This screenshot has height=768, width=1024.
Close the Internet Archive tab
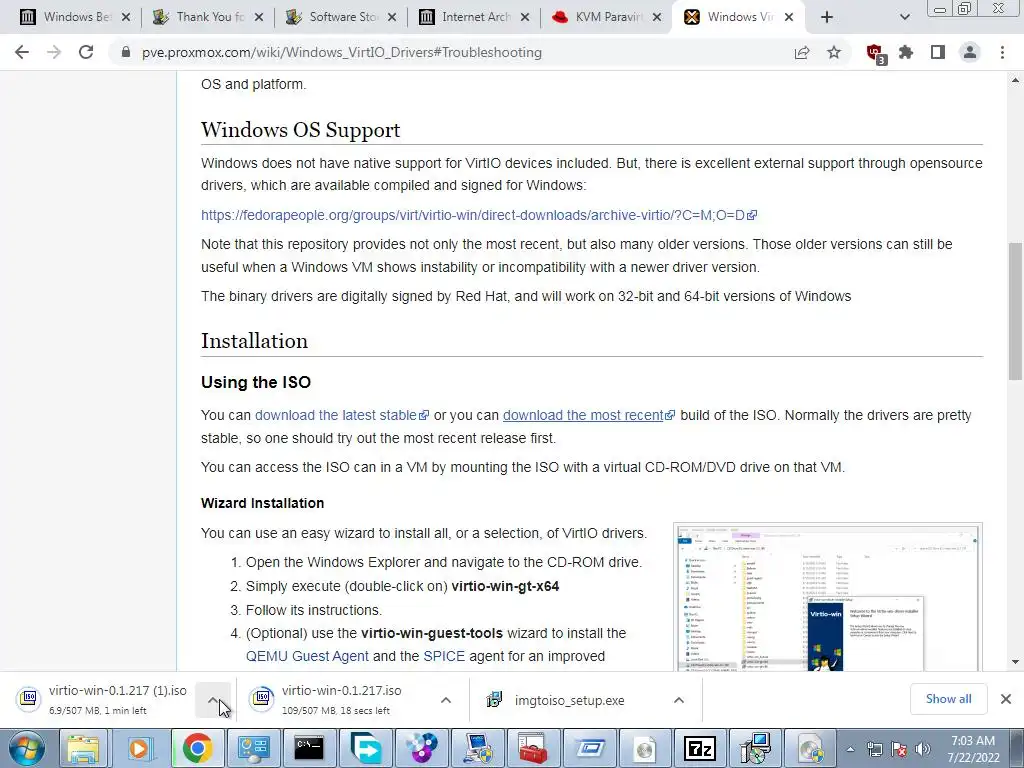point(525,17)
